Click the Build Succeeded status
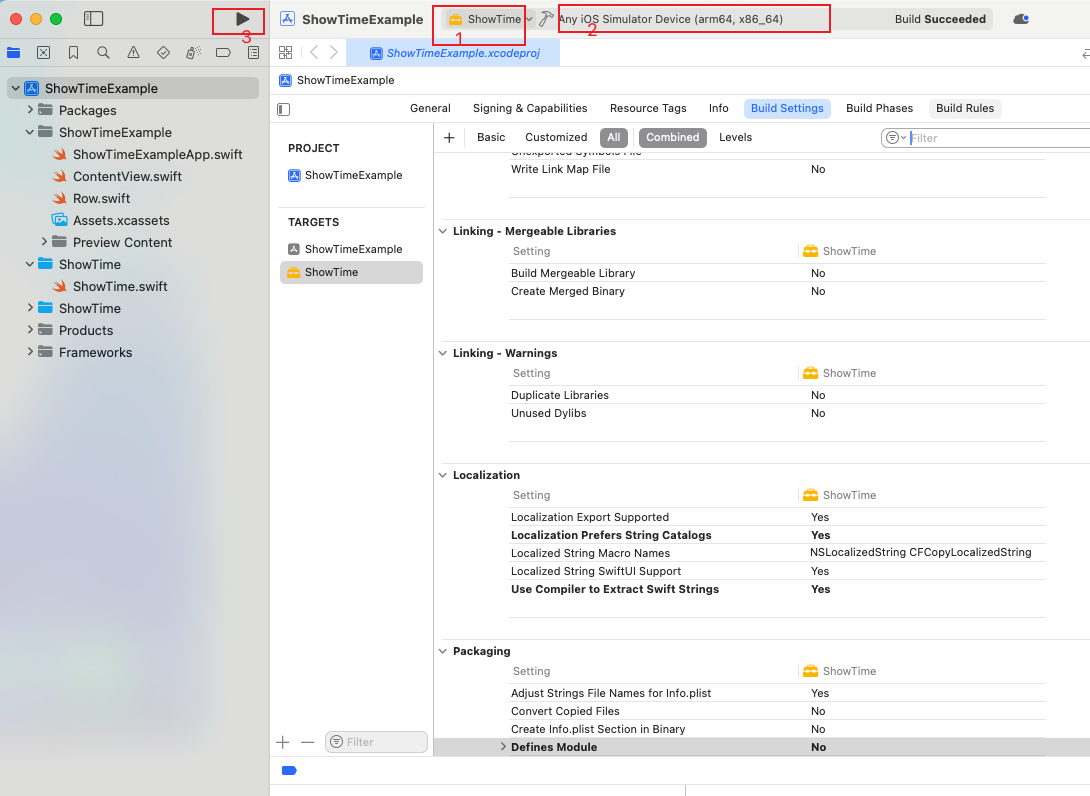 tap(940, 19)
